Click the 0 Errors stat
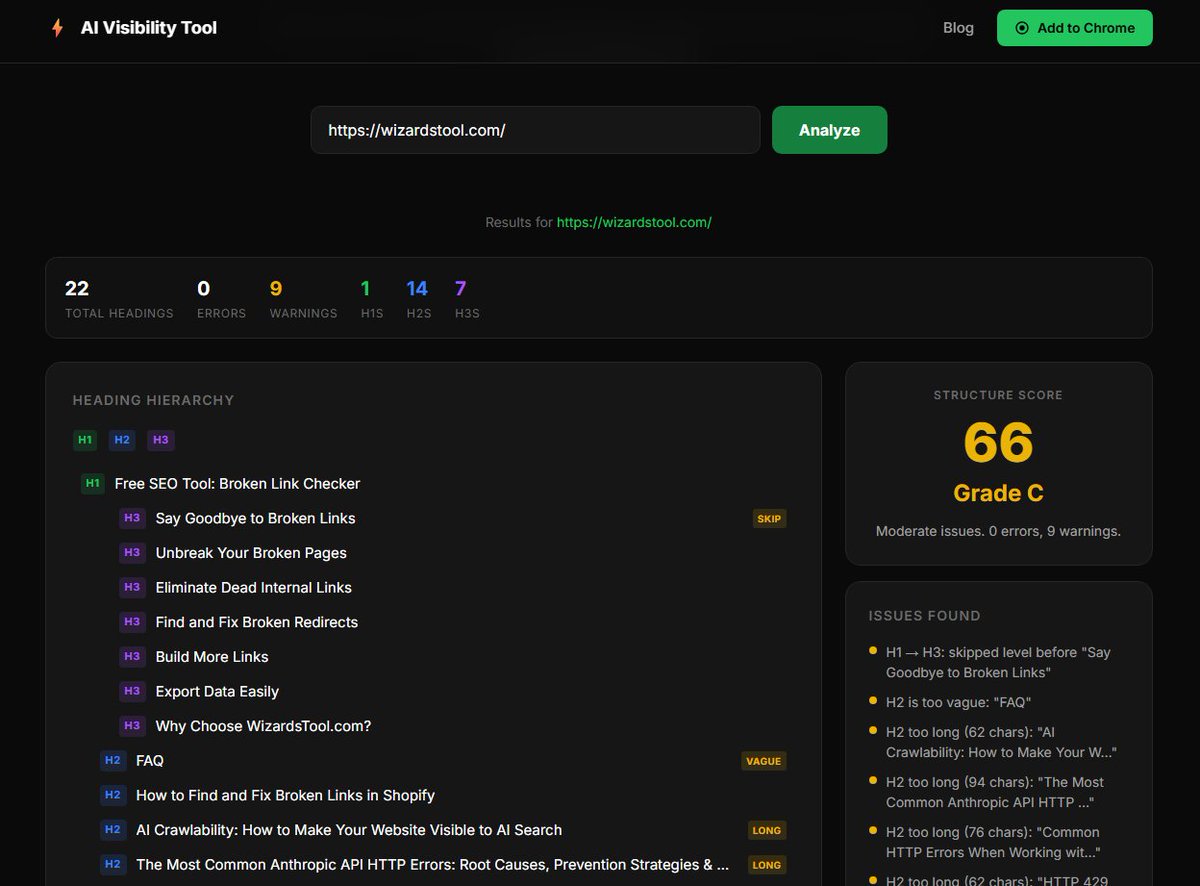The height and width of the screenshot is (886, 1200). pyautogui.click(x=221, y=299)
